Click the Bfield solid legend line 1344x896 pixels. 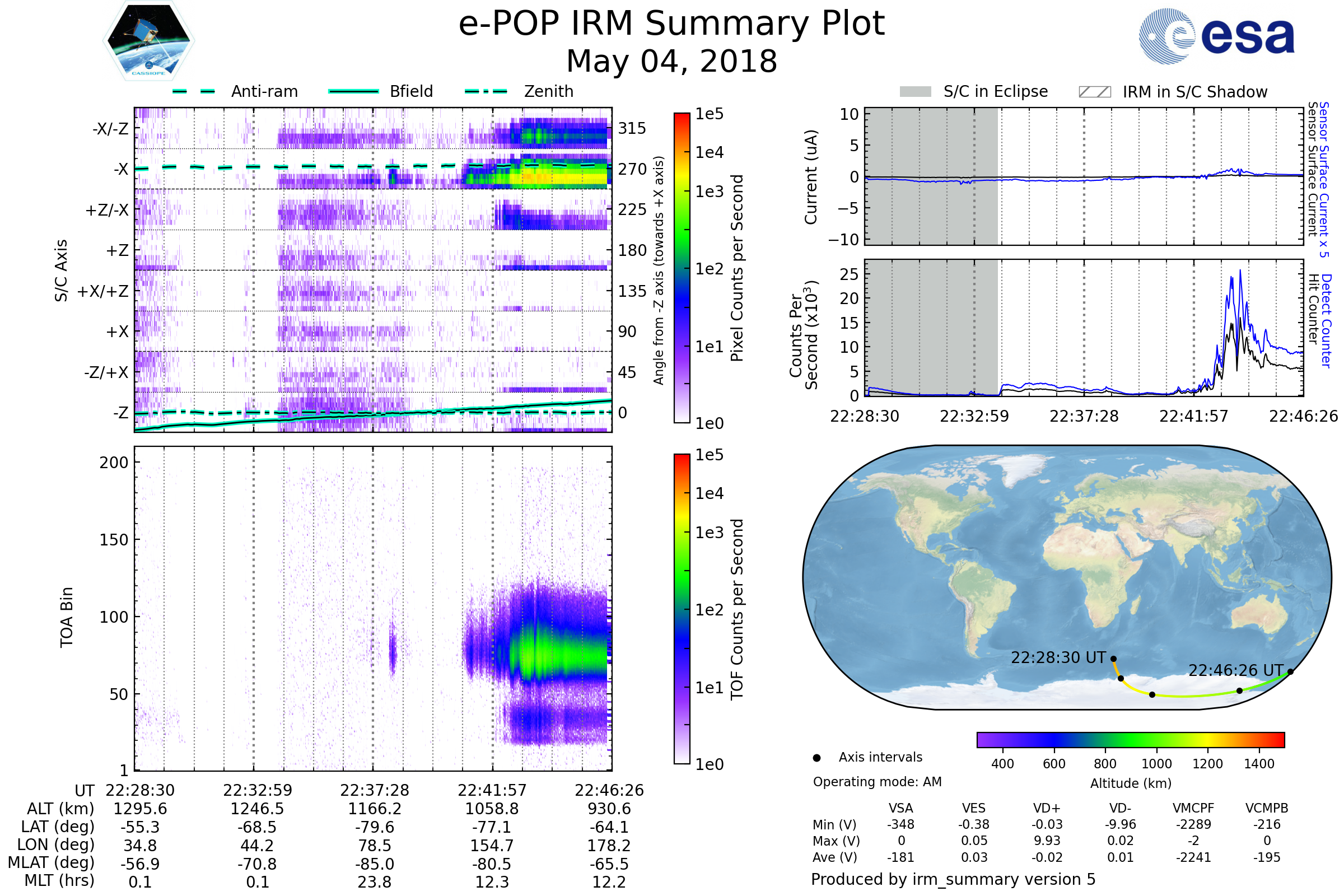pos(353,91)
